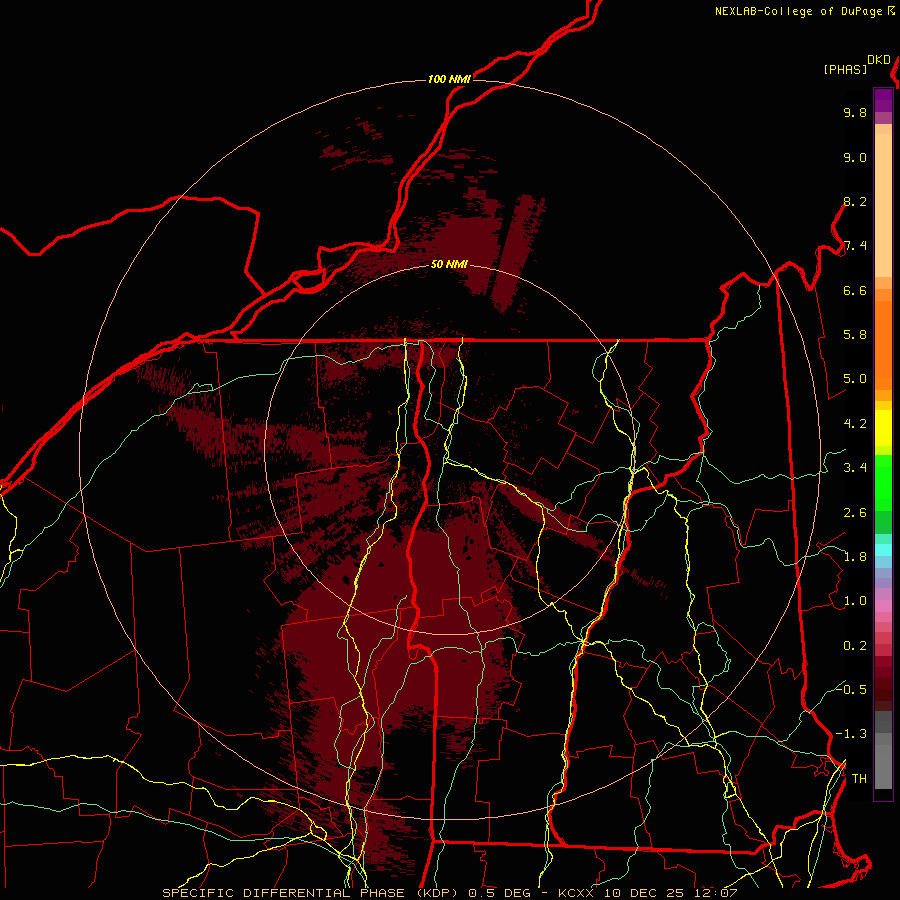The image size is (900, 900).
Task: Click the [PHAS] legend heading
Action: (x=845, y=69)
